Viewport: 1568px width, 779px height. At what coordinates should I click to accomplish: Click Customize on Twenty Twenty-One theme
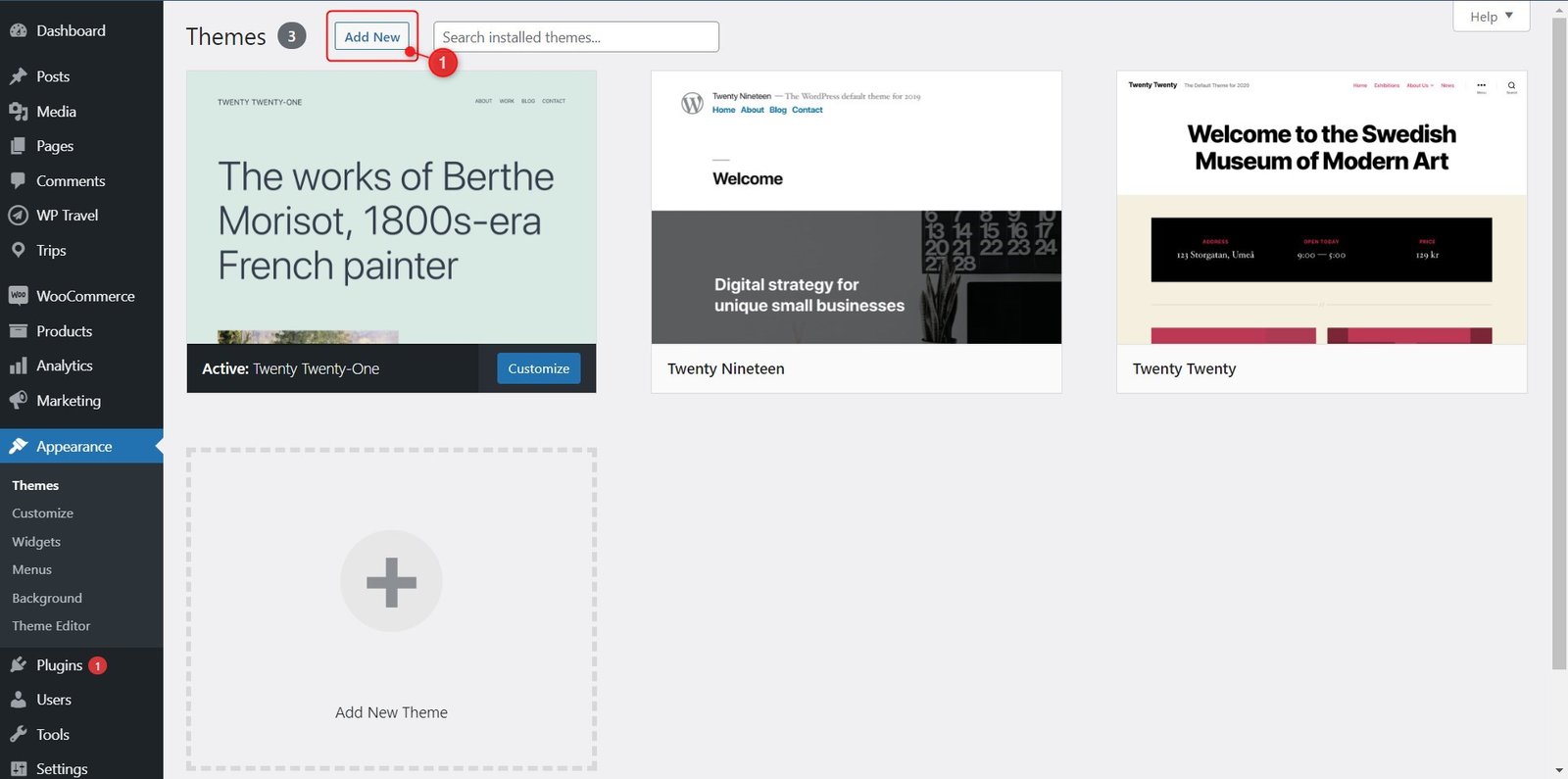[x=539, y=368]
